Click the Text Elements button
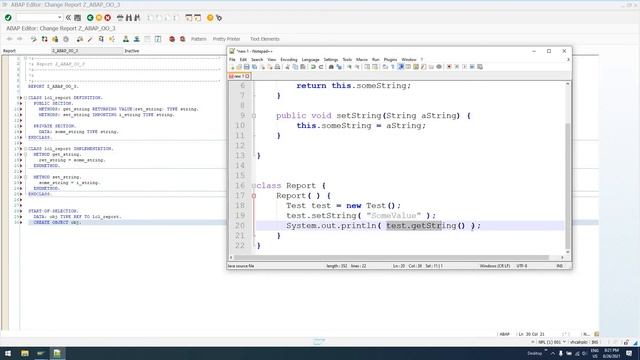The height and width of the screenshot is (360, 640). tap(264, 39)
